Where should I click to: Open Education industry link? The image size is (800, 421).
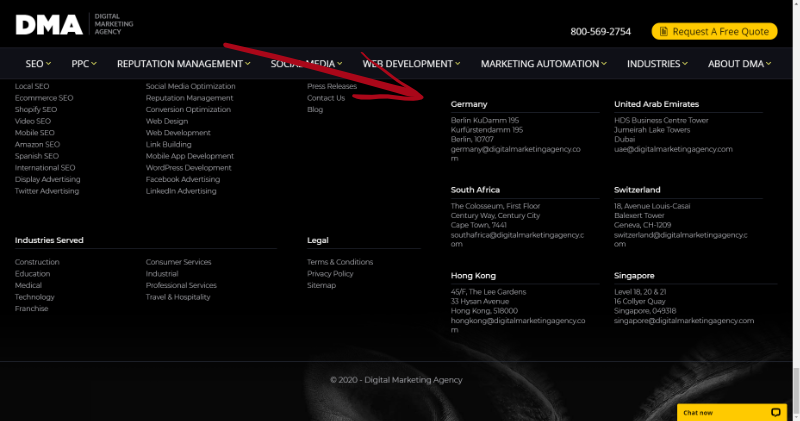click(x=33, y=274)
